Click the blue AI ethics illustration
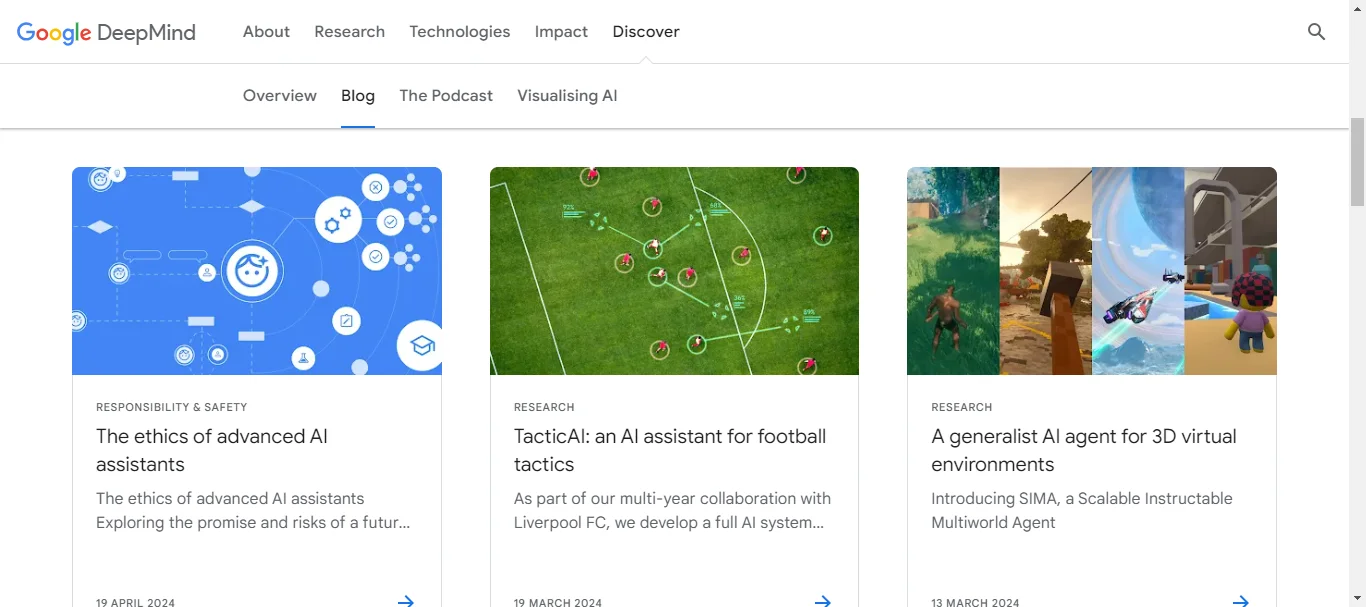The image size is (1366, 607). 256,271
